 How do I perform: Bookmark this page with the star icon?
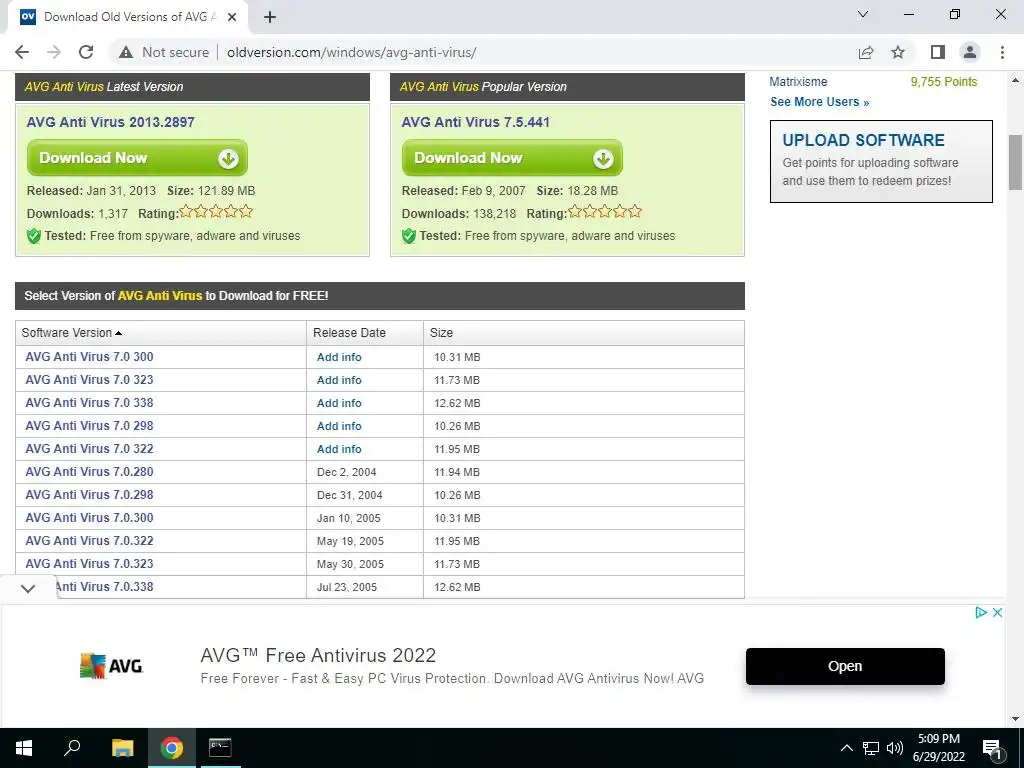(x=898, y=52)
